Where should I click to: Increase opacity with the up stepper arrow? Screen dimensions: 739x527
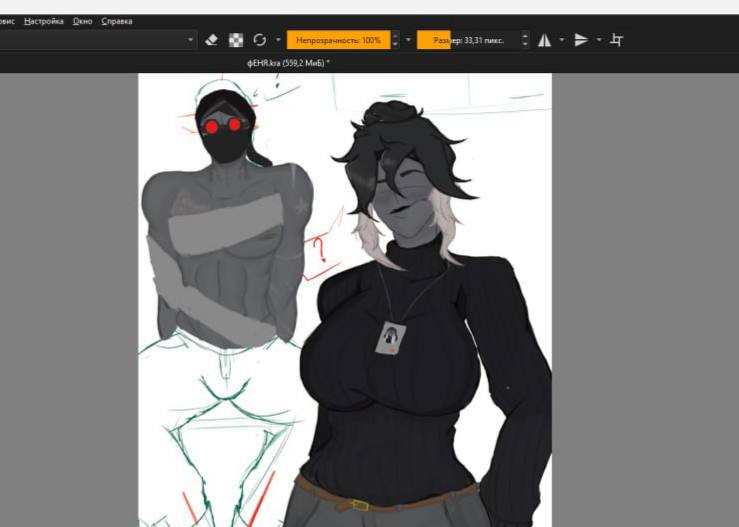(395, 35)
